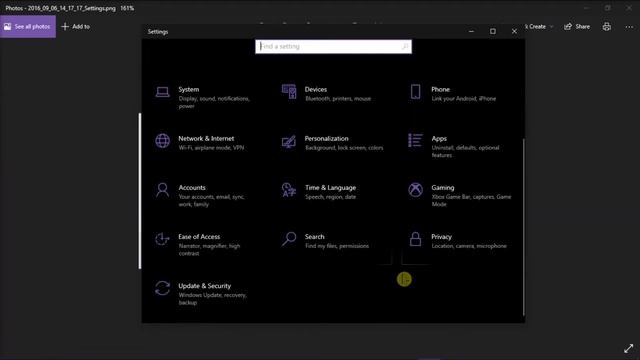The height and width of the screenshot is (360, 640).
Task: Open the Apps list icon
Action: click(x=415, y=140)
